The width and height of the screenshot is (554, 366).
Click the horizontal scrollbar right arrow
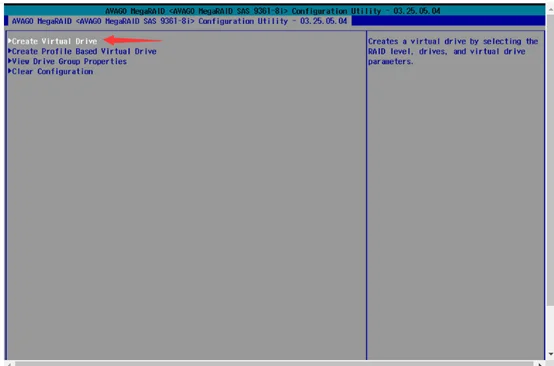pos(541,364)
